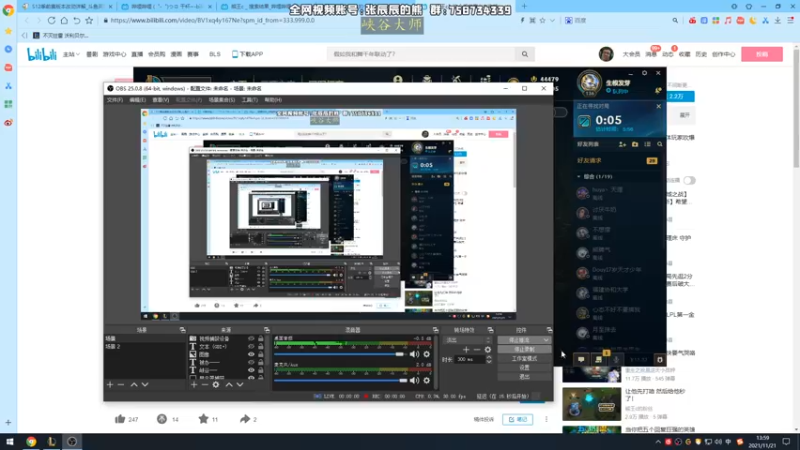The width and height of the screenshot is (800, 450).
Task: Move scene up with arrow icon
Action: pyautogui.click(x=134, y=384)
